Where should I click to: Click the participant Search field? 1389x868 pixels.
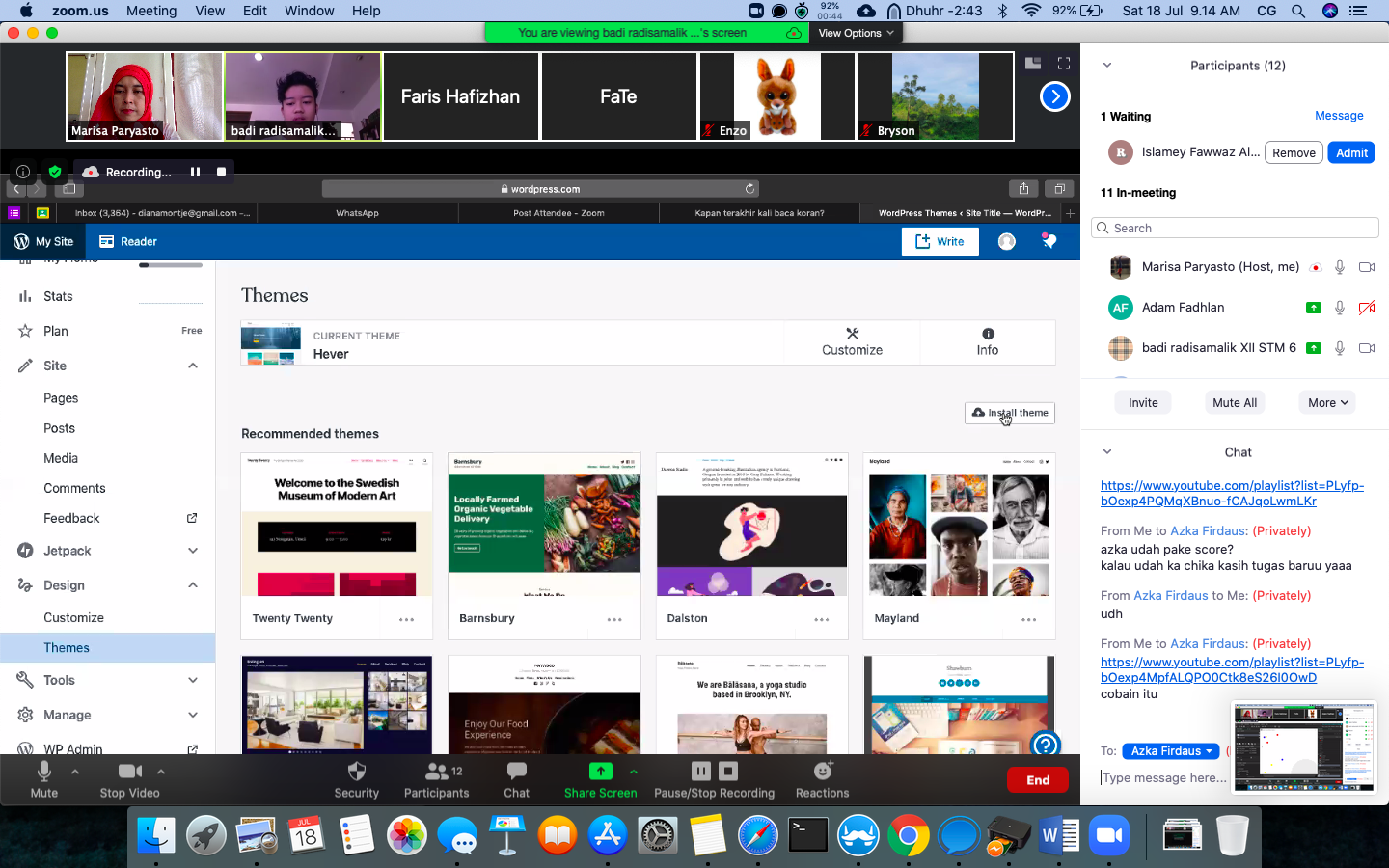click(x=1235, y=228)
